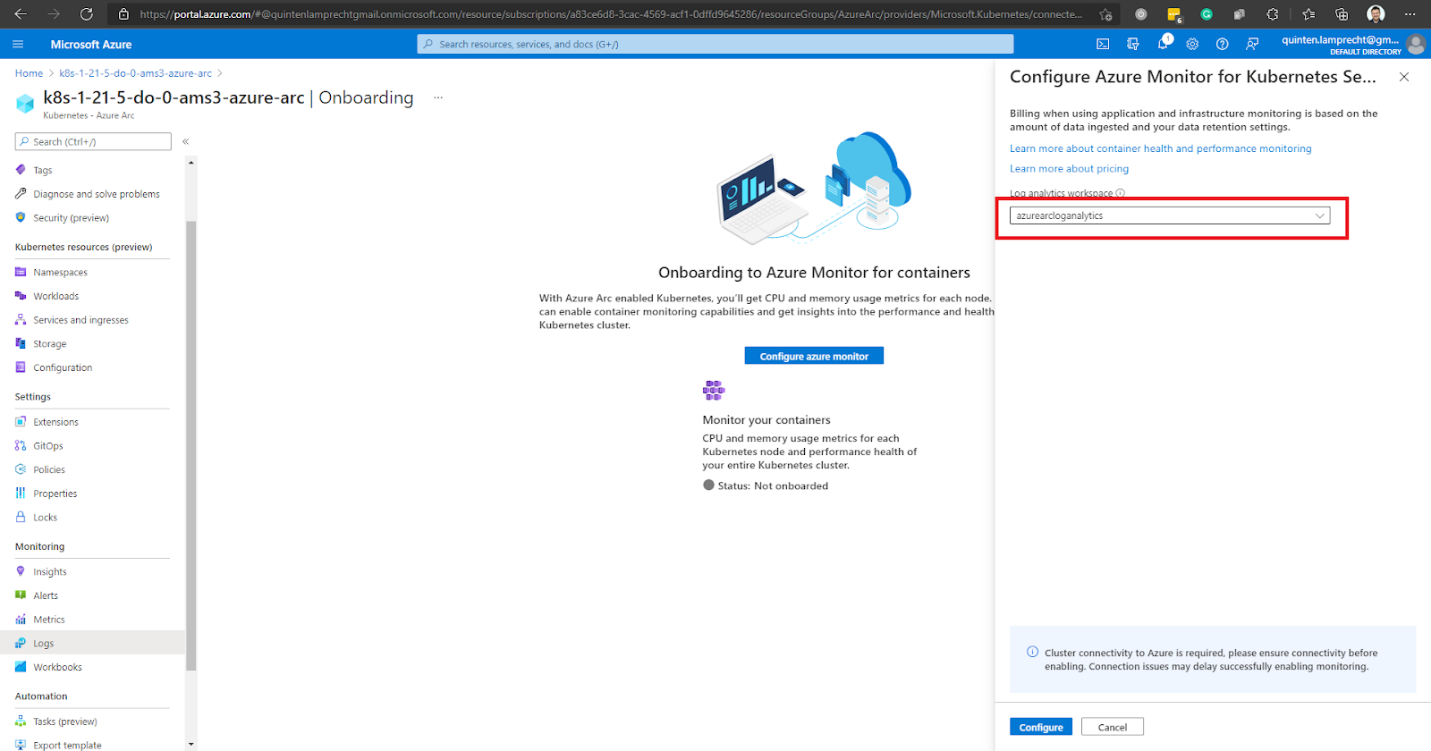Focus the sidebar Search (Ctrl+/) field
Image resolution: width=1431 pixels, height=751 pixels.
[93, 142]
